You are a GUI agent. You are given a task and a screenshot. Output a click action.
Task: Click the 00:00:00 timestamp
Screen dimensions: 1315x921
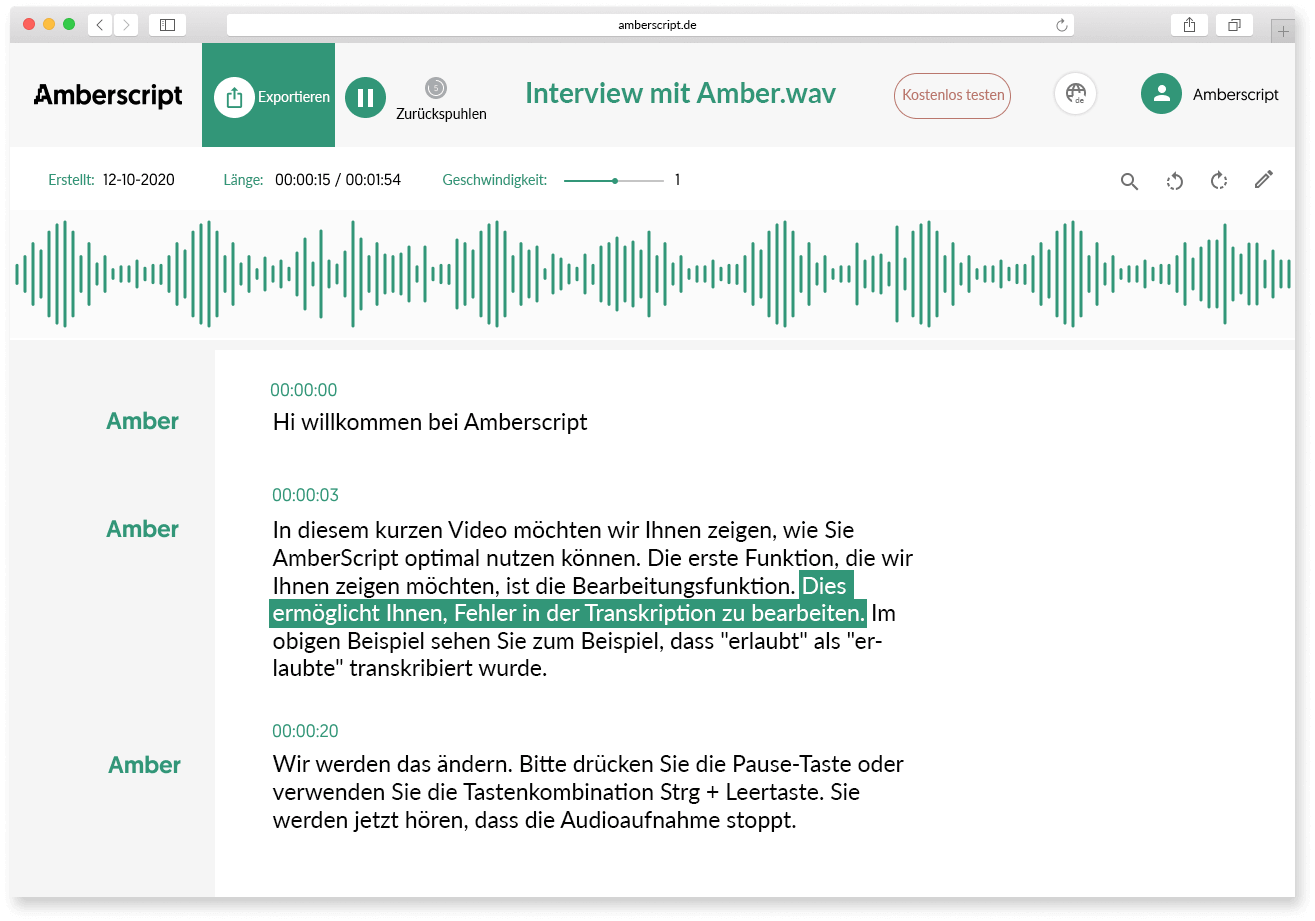pos(304,390)
